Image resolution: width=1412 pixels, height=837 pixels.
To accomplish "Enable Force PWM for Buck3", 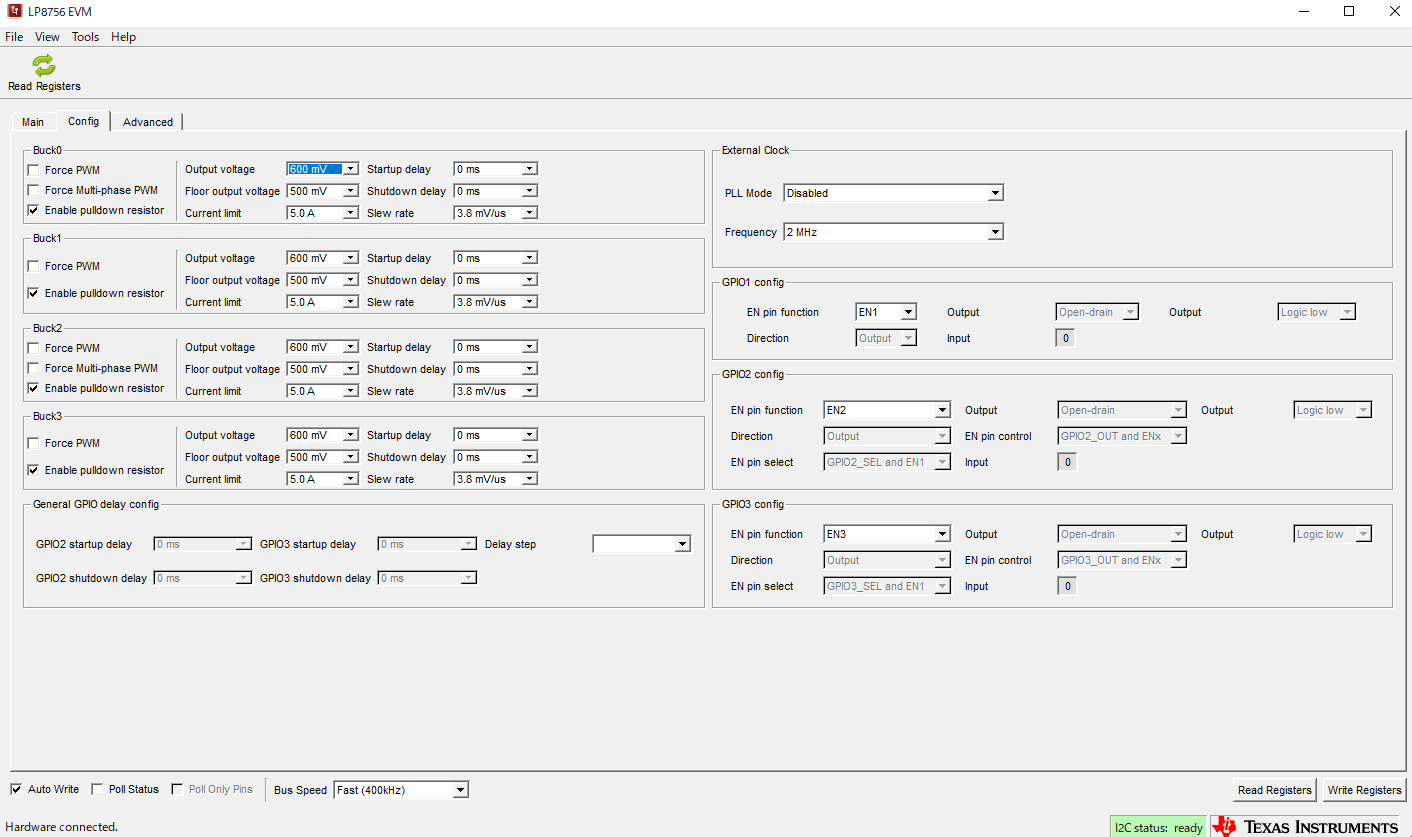I will coord(34,444).
